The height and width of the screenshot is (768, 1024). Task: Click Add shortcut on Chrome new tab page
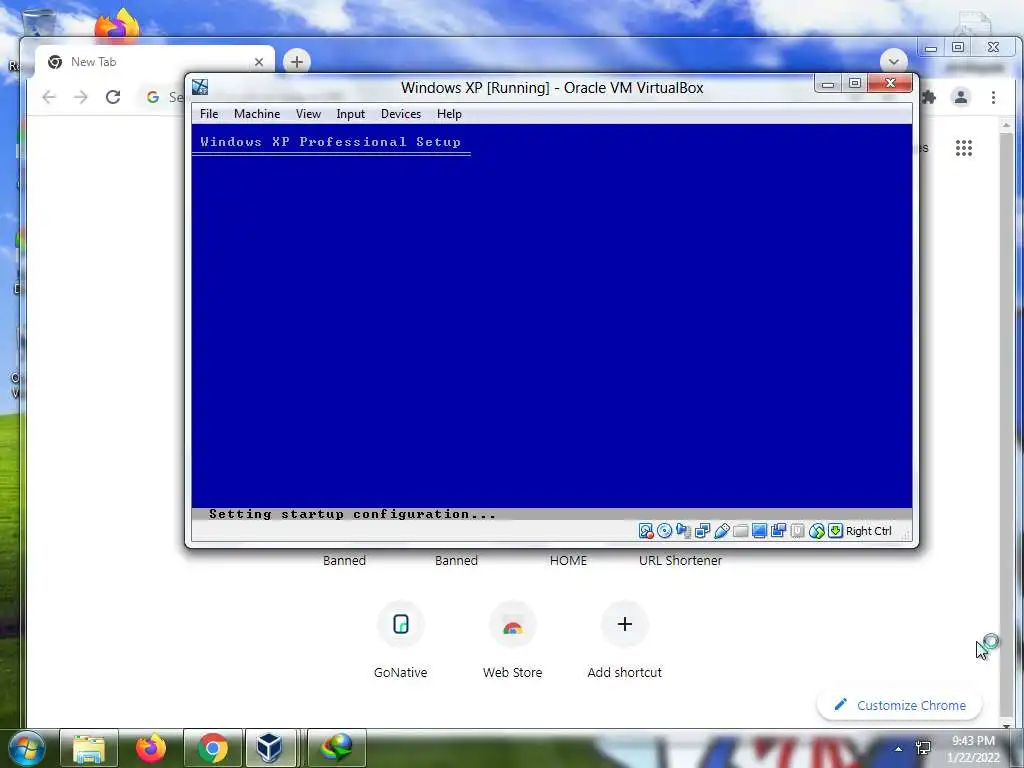click(x=624, y=640)
